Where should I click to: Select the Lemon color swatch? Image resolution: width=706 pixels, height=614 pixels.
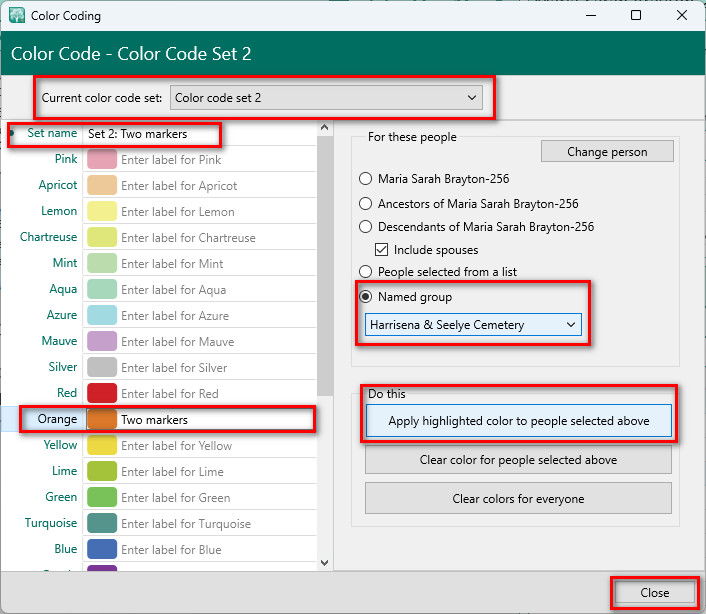tap(102, 212)
